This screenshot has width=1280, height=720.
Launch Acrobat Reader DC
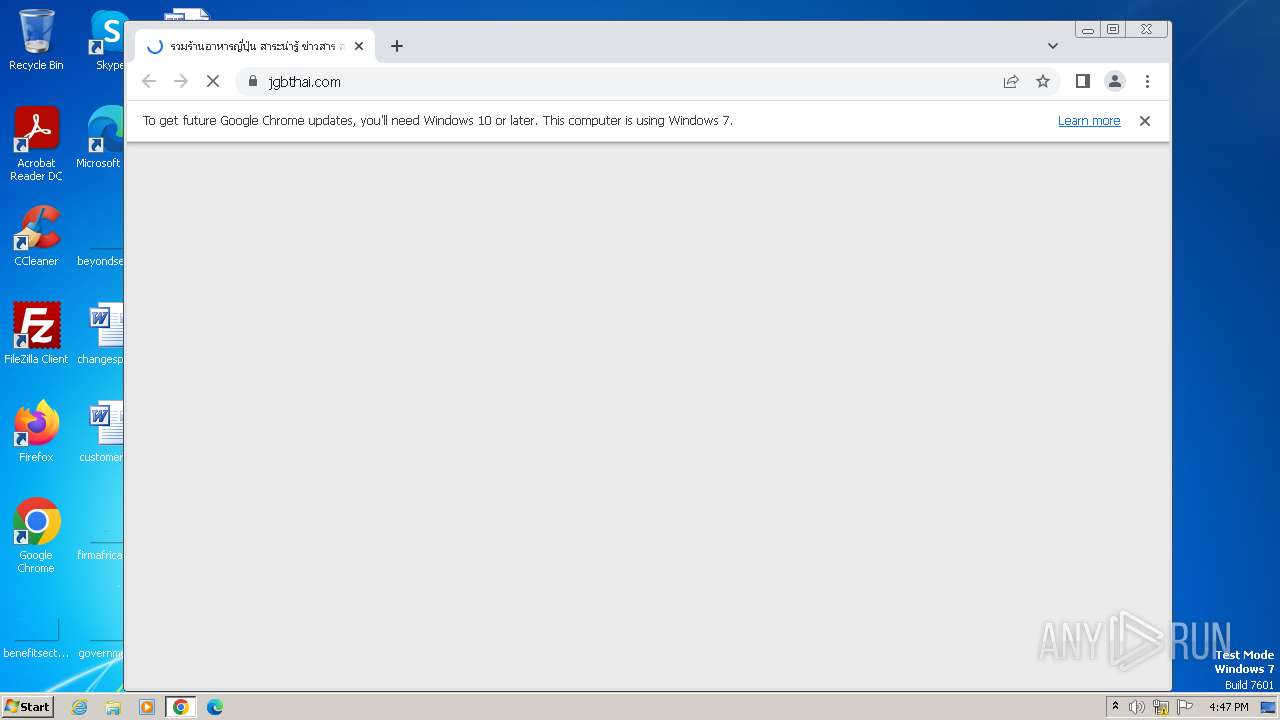click(x=36, y=144)
